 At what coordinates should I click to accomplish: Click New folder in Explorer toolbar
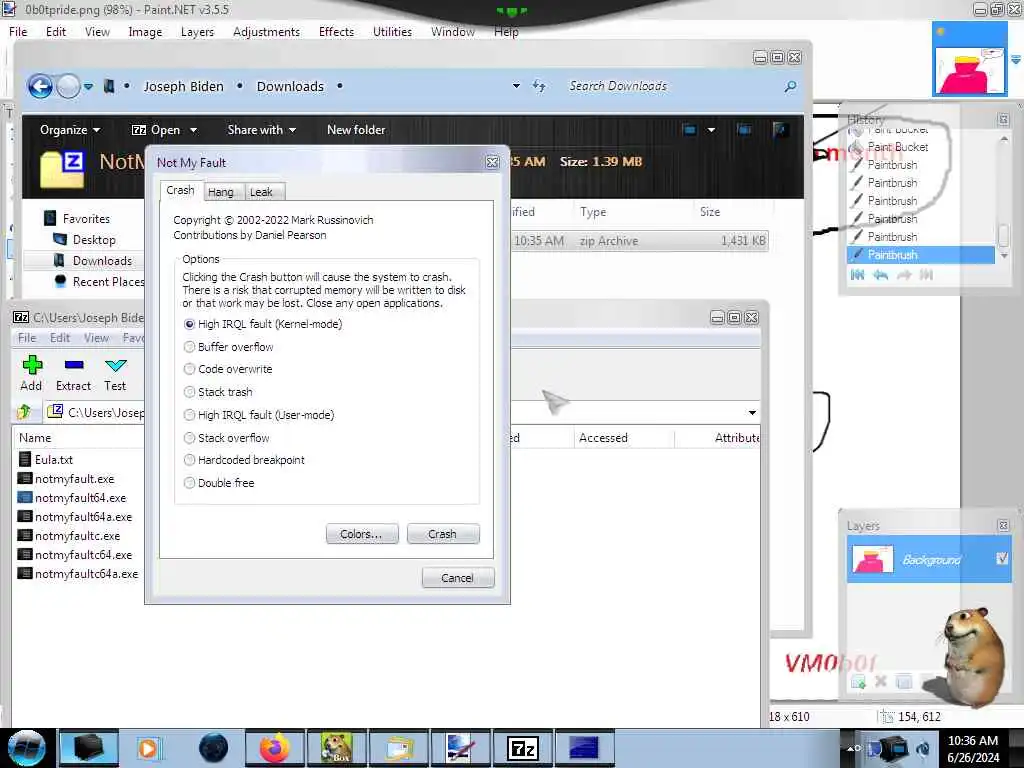356,130
